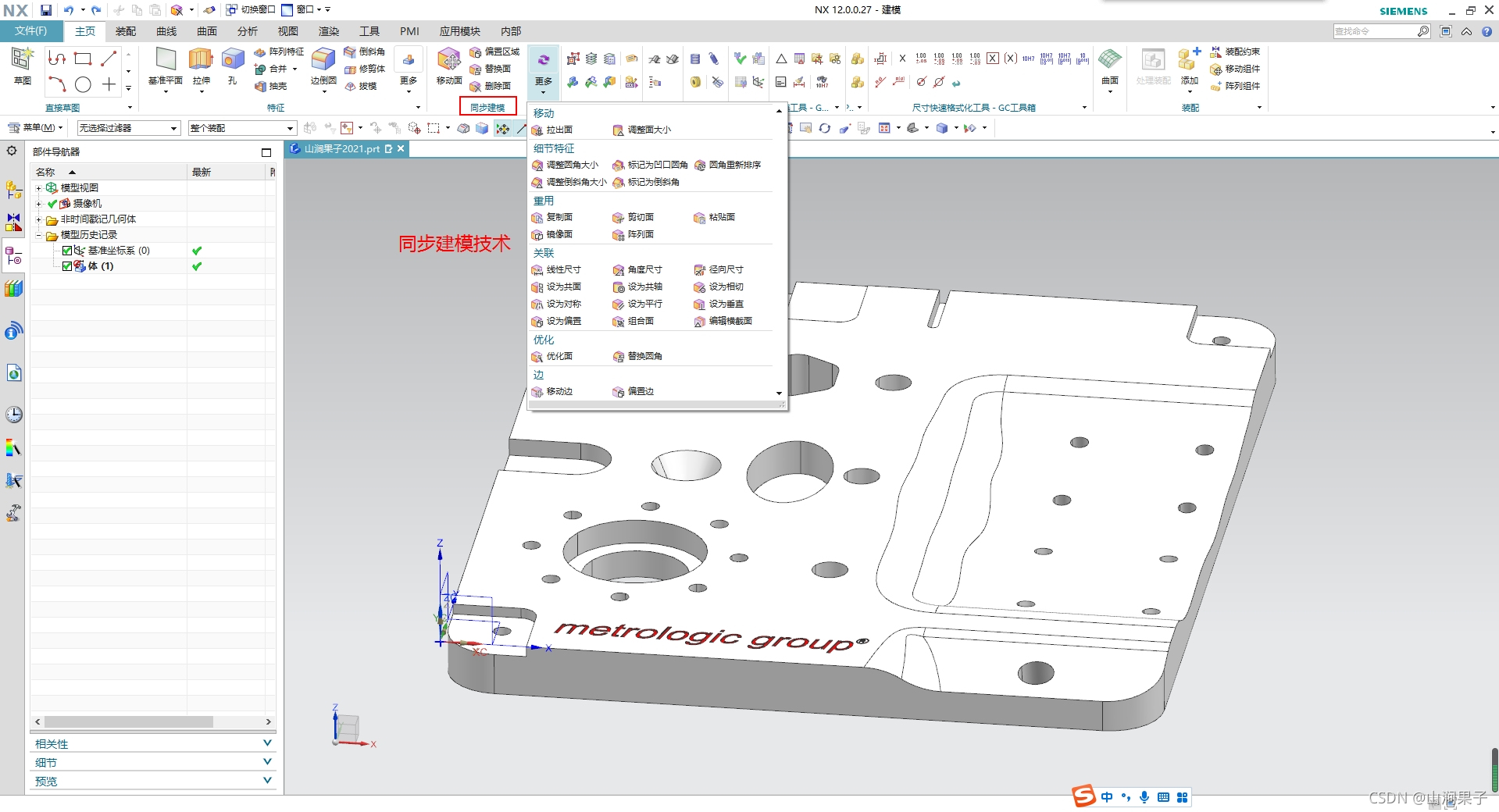Screen dimensions: 1499x812
Task: Select the 移动面 move face tool
Action: click(x=449, y=66)
